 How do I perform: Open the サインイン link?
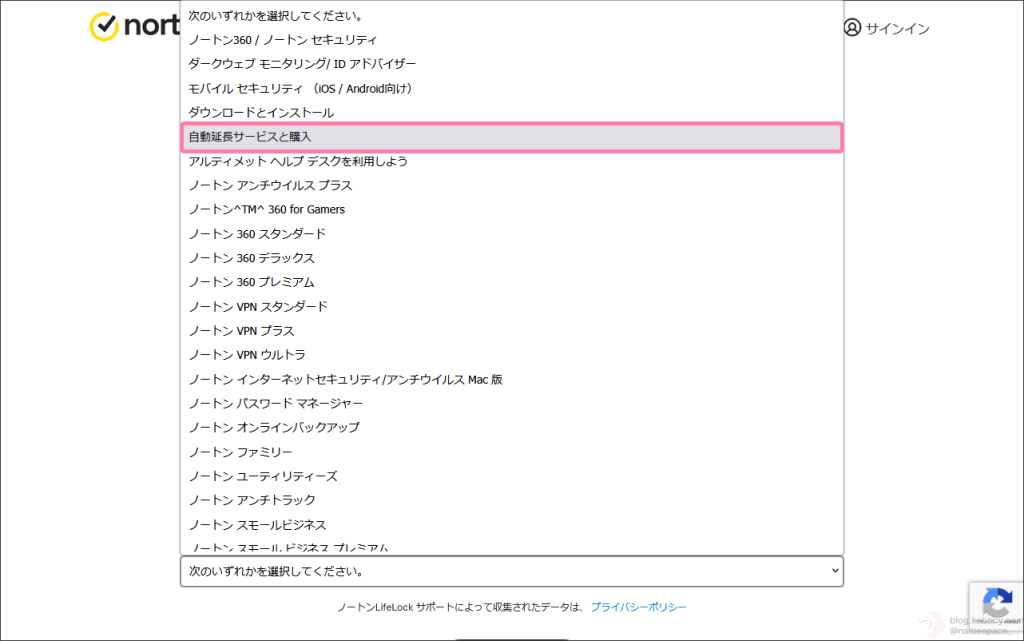click(897, 29)
